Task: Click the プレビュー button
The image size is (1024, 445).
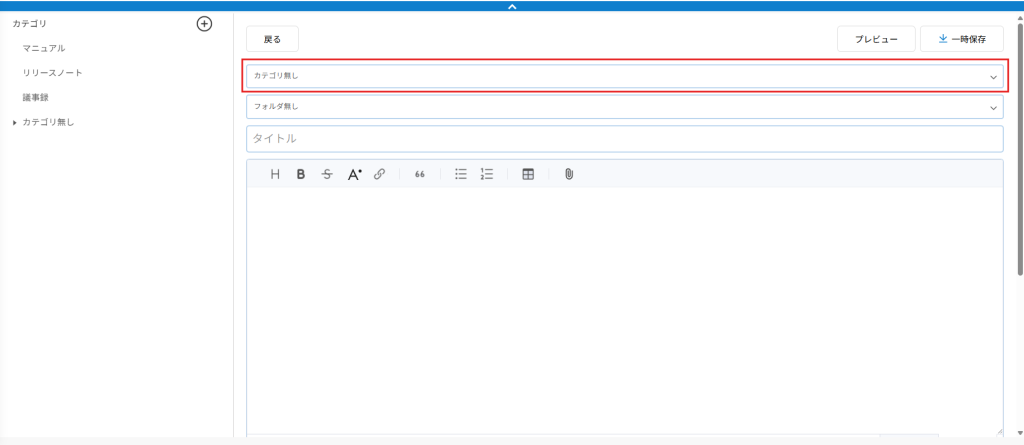Action: pos(876,39)
